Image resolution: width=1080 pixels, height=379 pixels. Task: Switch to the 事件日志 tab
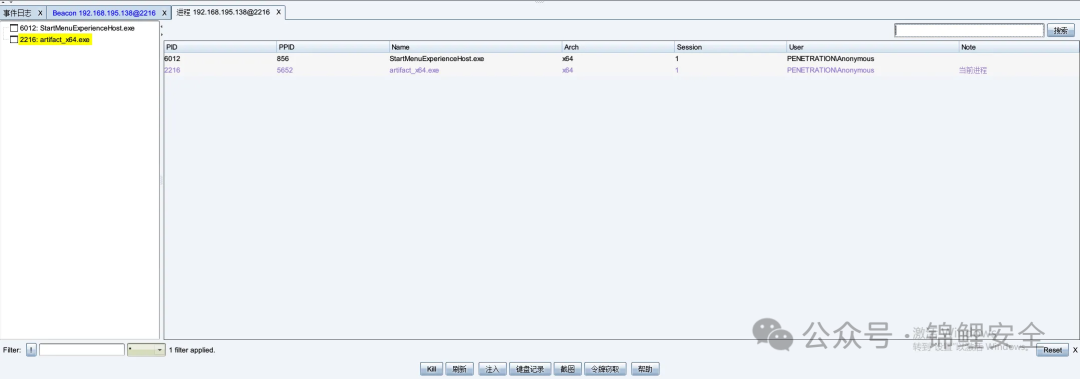click(x=17, y=13)
